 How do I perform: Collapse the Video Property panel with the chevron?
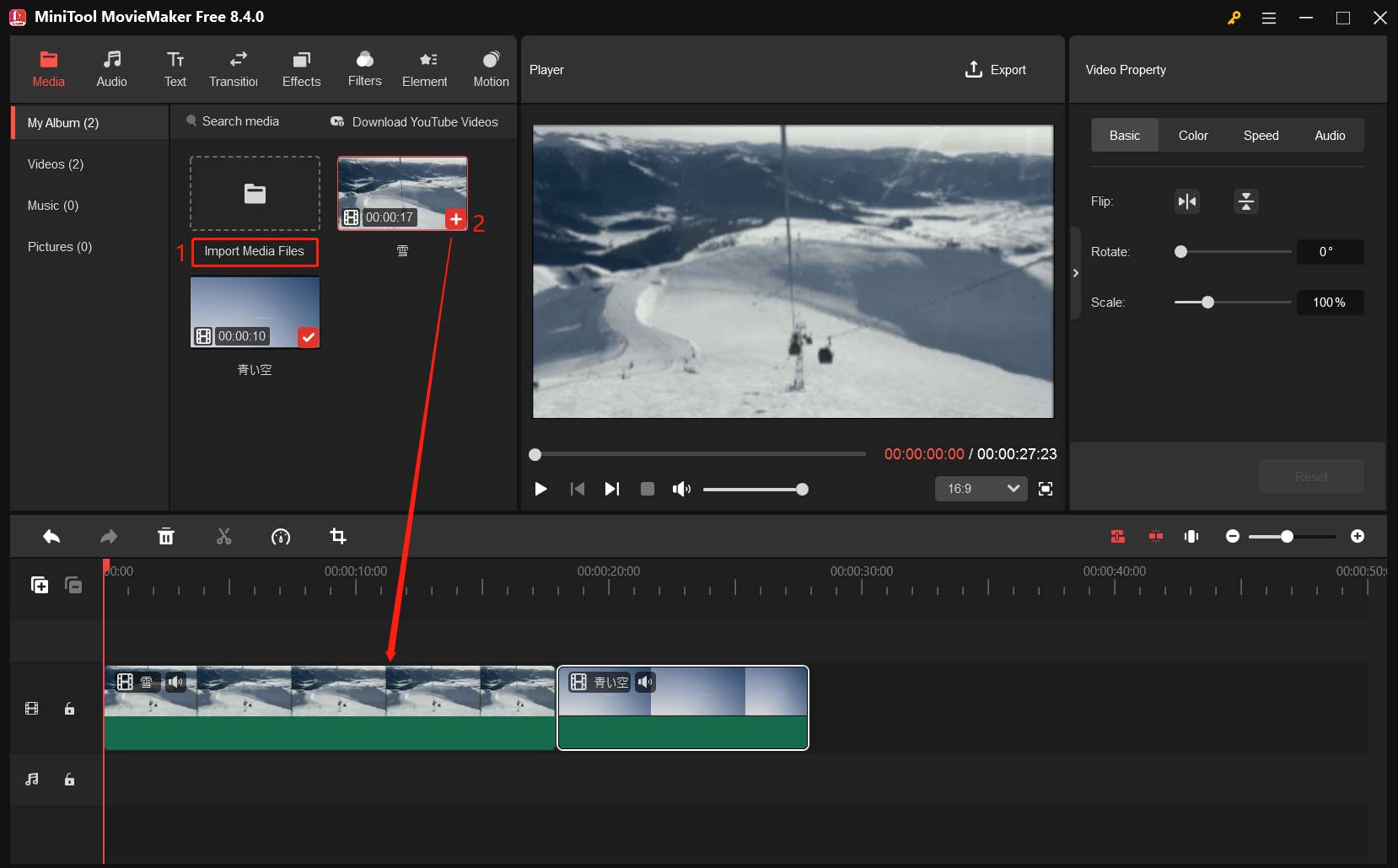(x=1075, y=273)
